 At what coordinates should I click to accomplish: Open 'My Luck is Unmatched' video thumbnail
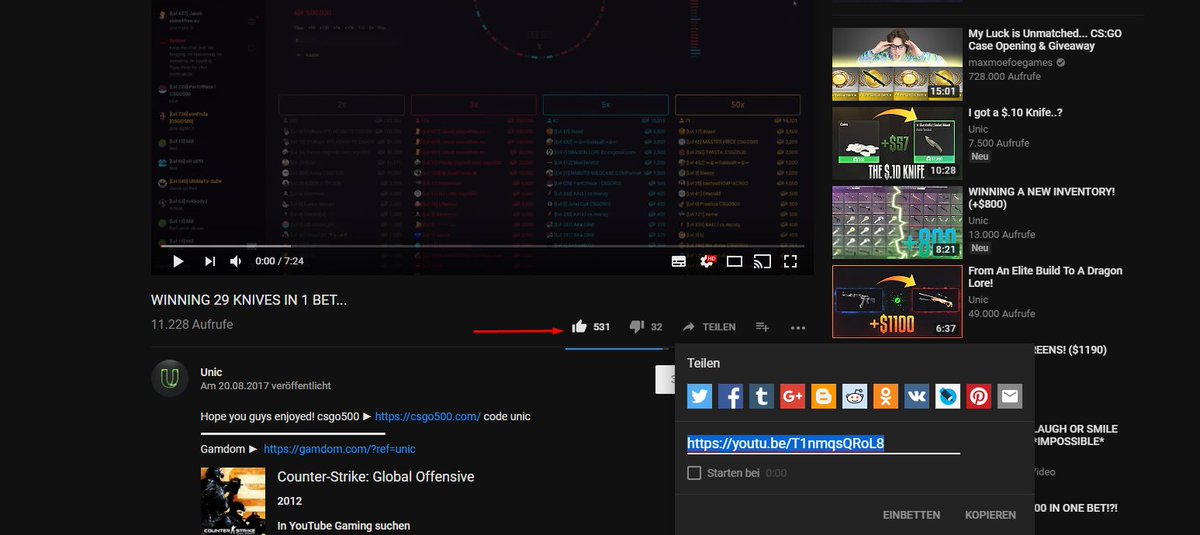click(x=897, y=64)
